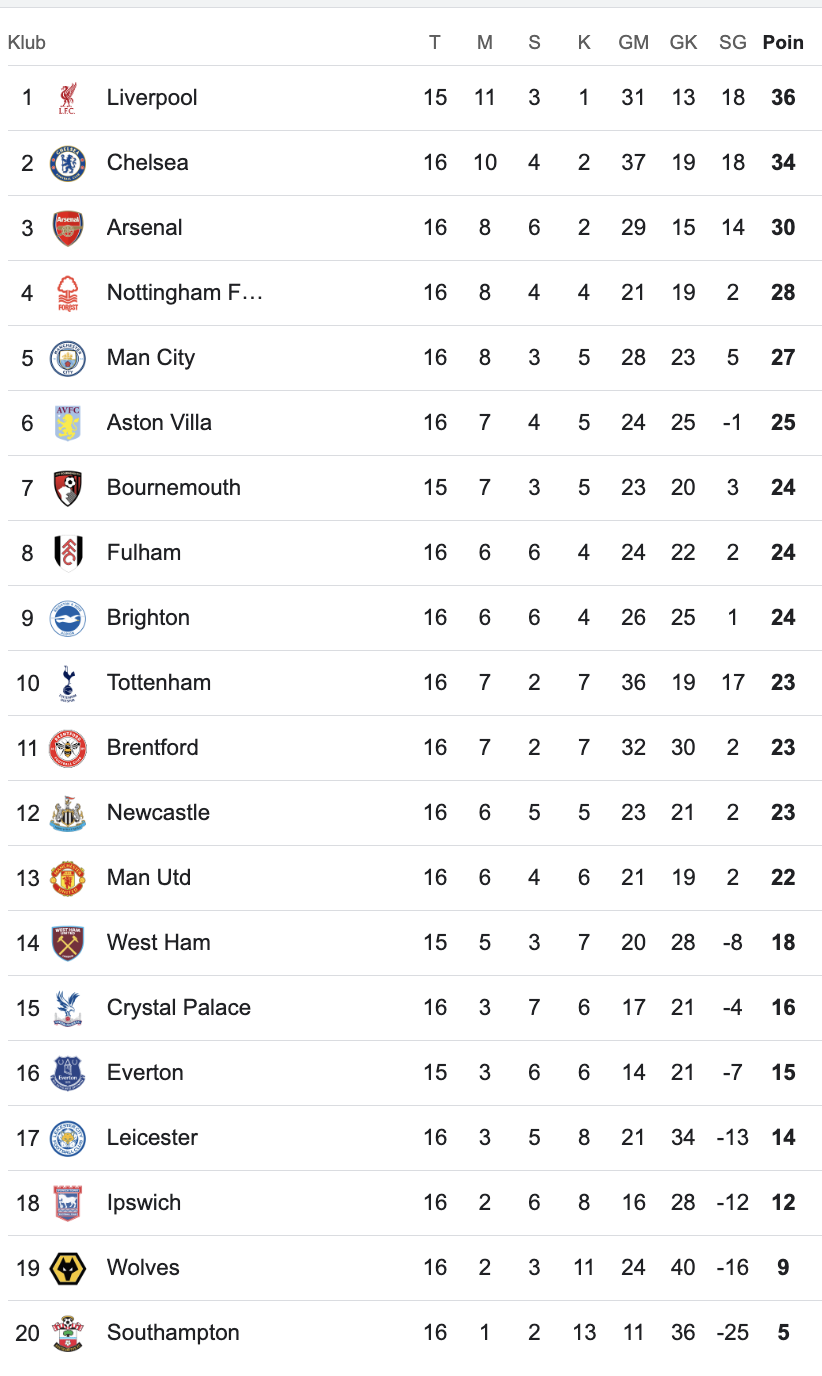Open the West Ham team link

[x=159, y=943]
